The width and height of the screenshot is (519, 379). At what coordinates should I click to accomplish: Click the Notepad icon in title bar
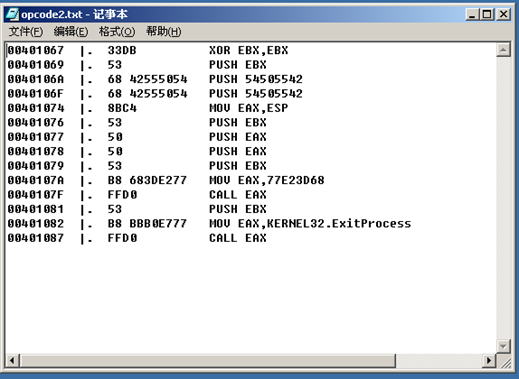pos(12,14)
